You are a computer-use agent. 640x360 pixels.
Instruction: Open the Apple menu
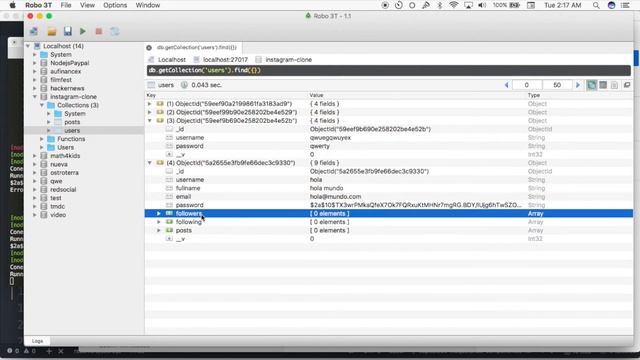[13, 5]
